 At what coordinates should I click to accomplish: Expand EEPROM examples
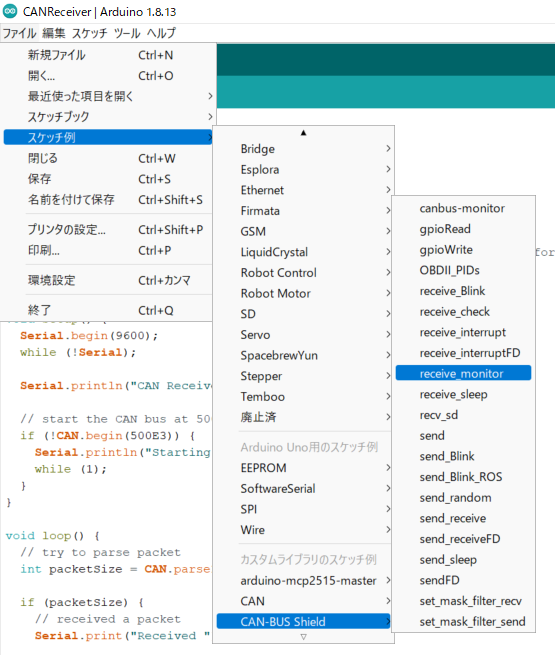304,468
